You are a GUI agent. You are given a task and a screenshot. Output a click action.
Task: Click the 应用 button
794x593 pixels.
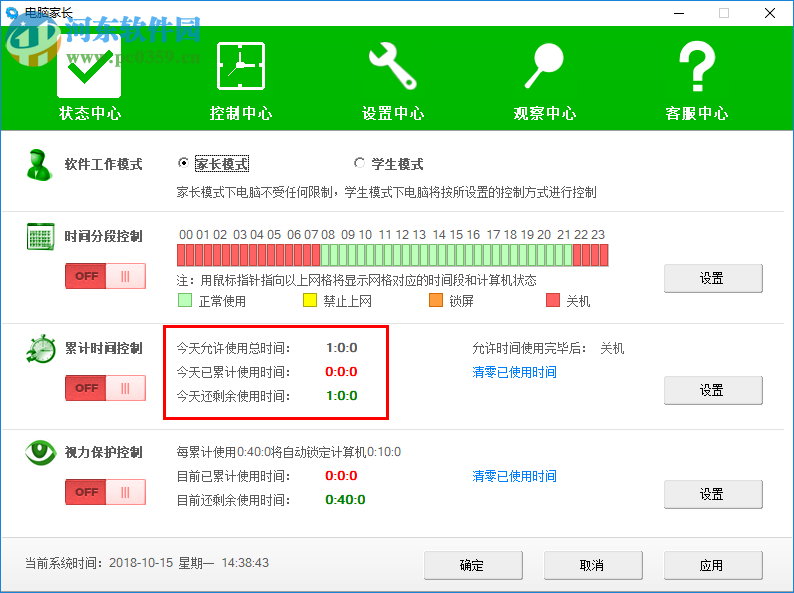(x=713, y=565)
